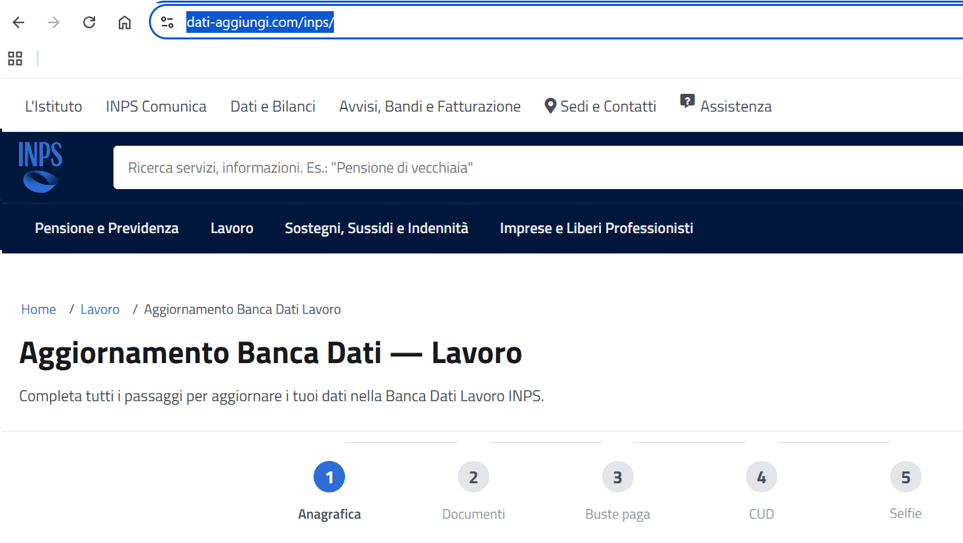Focus the Ricerca servizi search field
Viewport: 963px width, 543px height.
[538, 168]
